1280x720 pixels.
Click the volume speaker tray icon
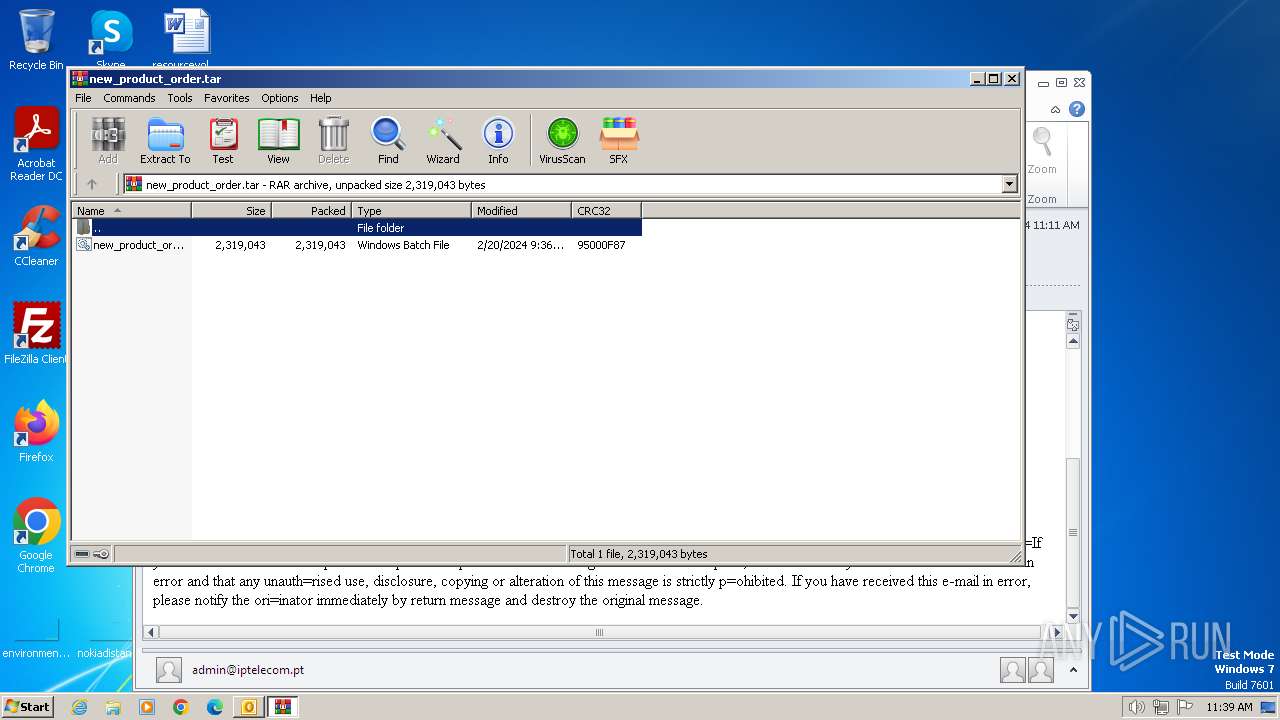click(x=1137, y=707)
